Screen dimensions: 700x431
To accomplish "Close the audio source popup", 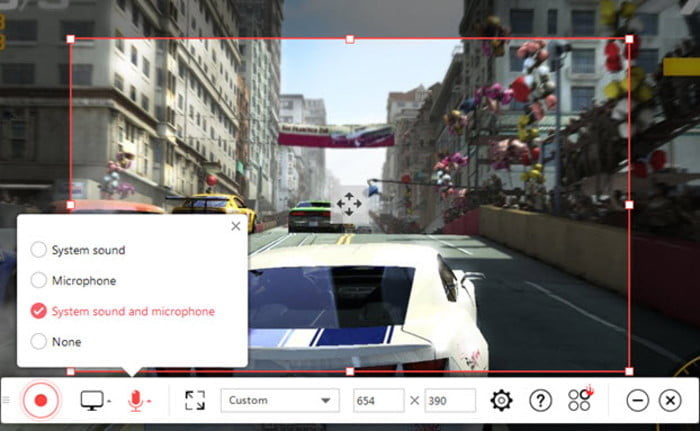I will click(236, 226).
